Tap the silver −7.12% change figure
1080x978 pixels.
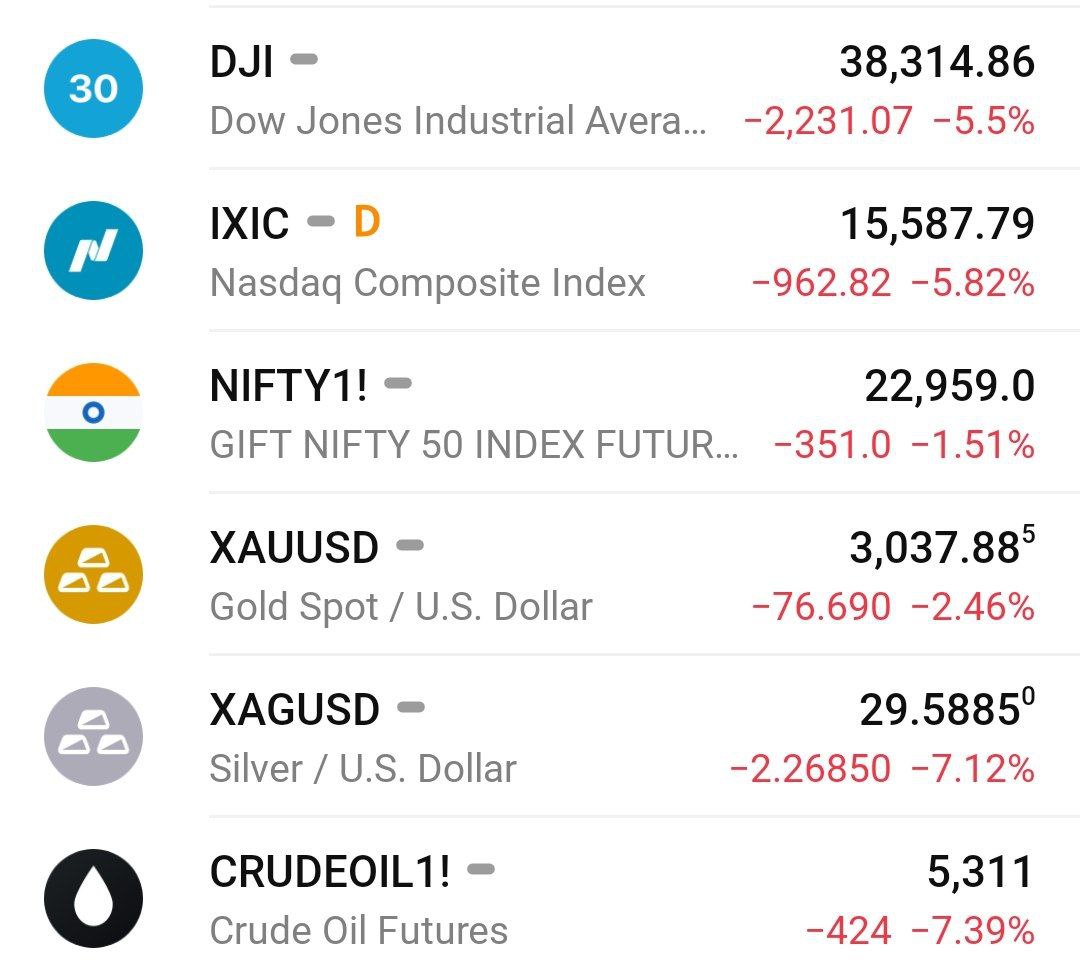coord(972,769)
